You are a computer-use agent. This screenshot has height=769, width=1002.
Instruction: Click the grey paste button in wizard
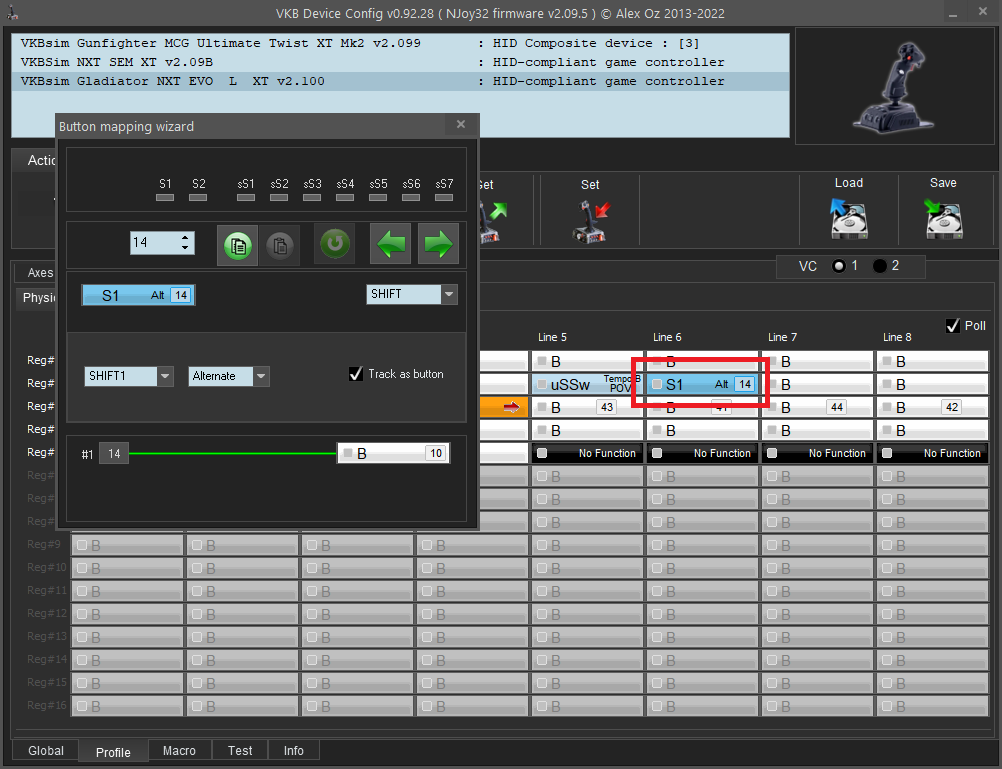pyautogui.click(x=279, y=244)
